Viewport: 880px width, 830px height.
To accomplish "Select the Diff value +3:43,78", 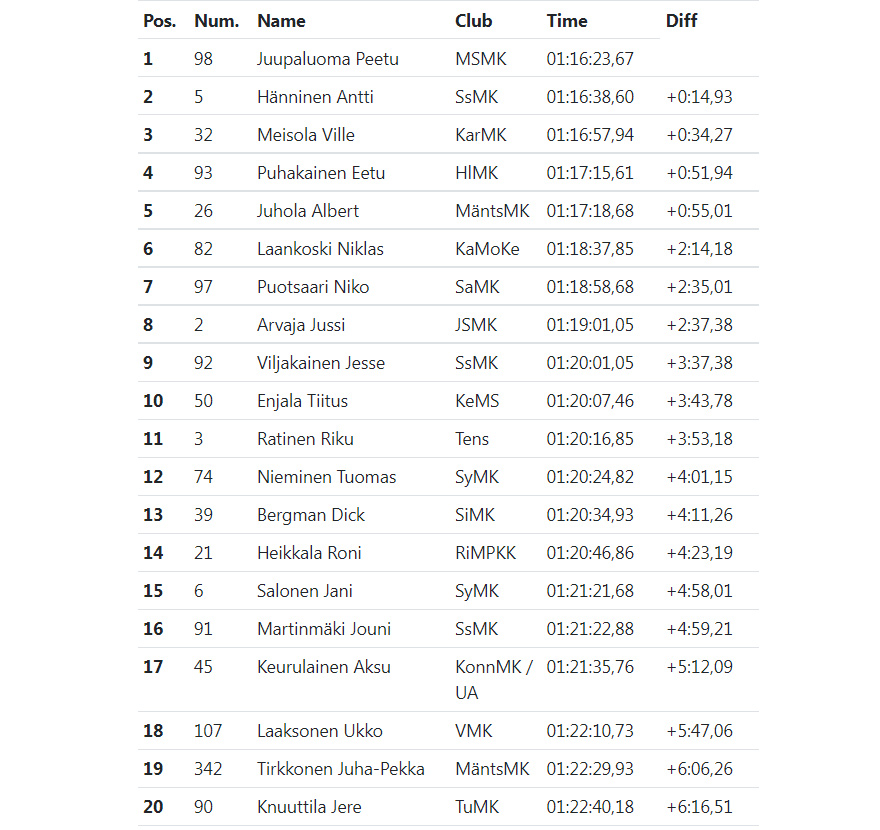I will pyautogui.click(x=699, y=401).
